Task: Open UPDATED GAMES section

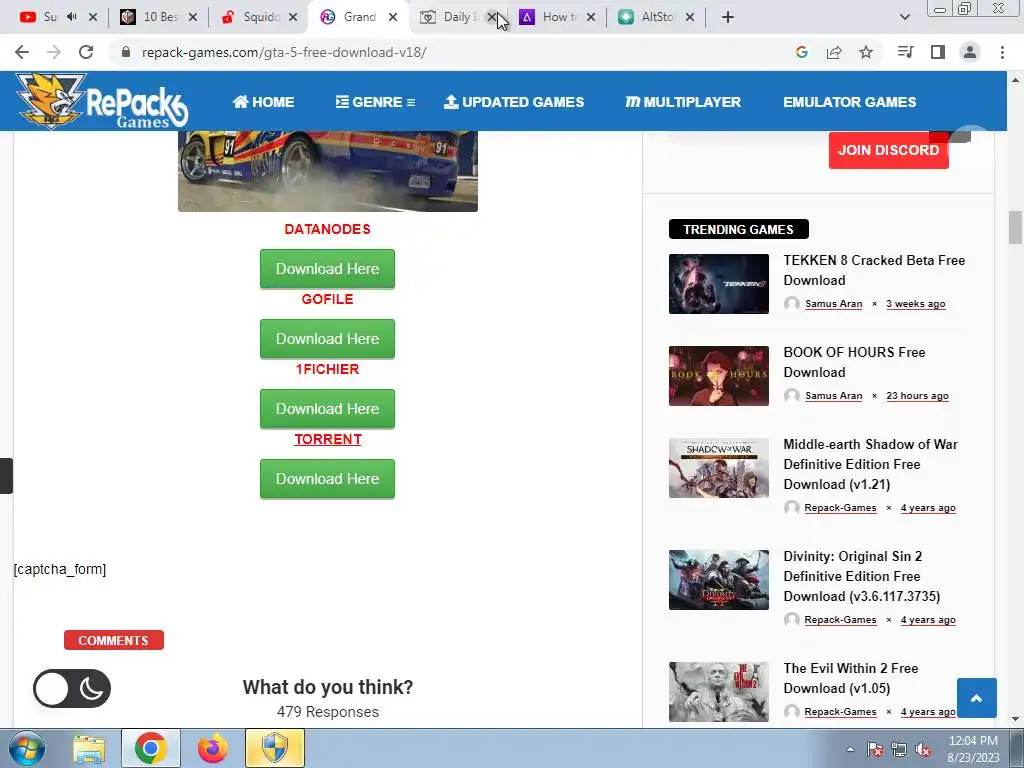Action: click(x=514, y=102)
